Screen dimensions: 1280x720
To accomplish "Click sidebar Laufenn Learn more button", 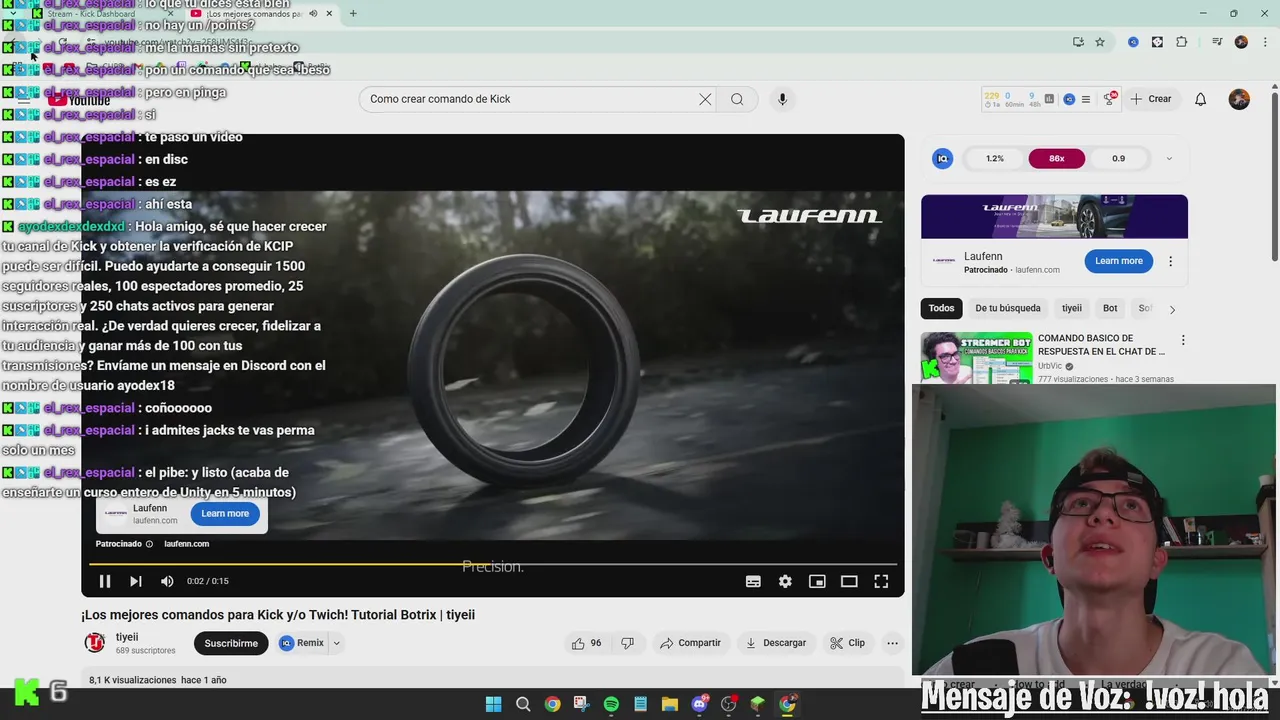I will point(1119,261).
